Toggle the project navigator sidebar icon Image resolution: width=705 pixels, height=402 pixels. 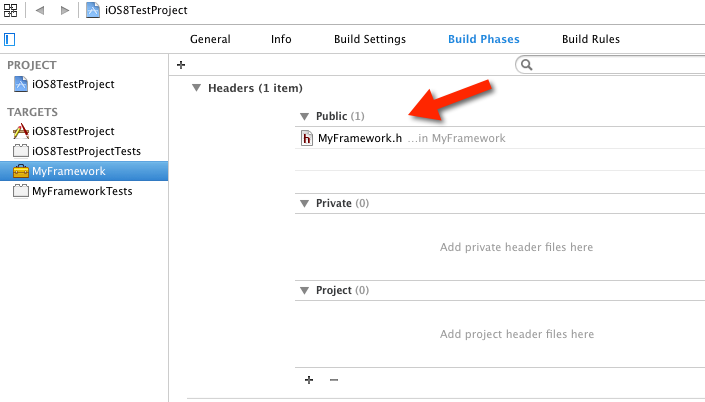[x=10, y=40]
